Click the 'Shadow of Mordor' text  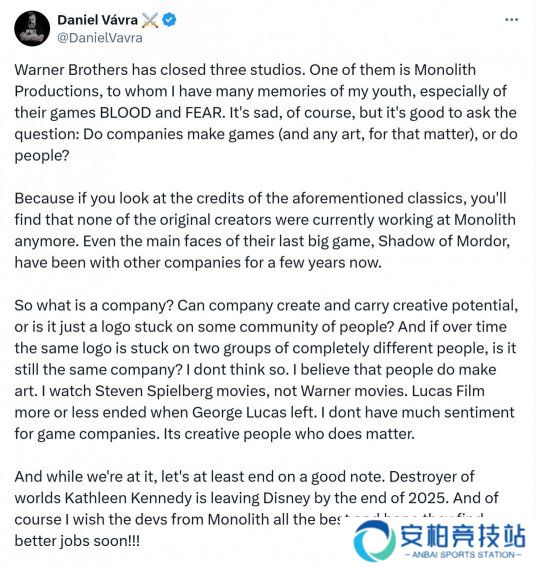coord(444,241)
